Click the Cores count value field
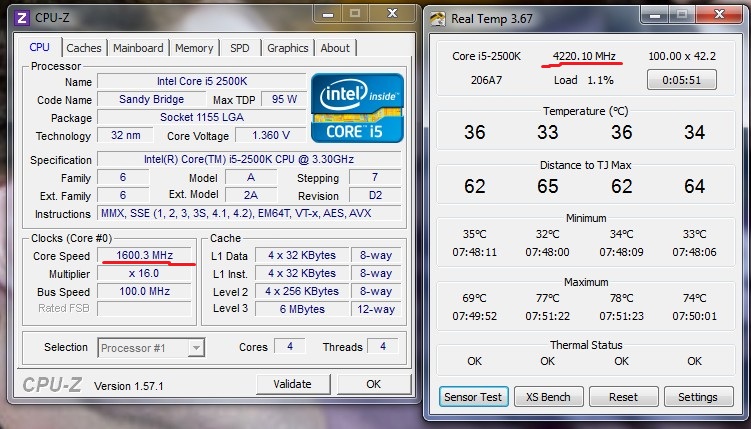This screenshot has width=751, height=429. tap(290, 346)
